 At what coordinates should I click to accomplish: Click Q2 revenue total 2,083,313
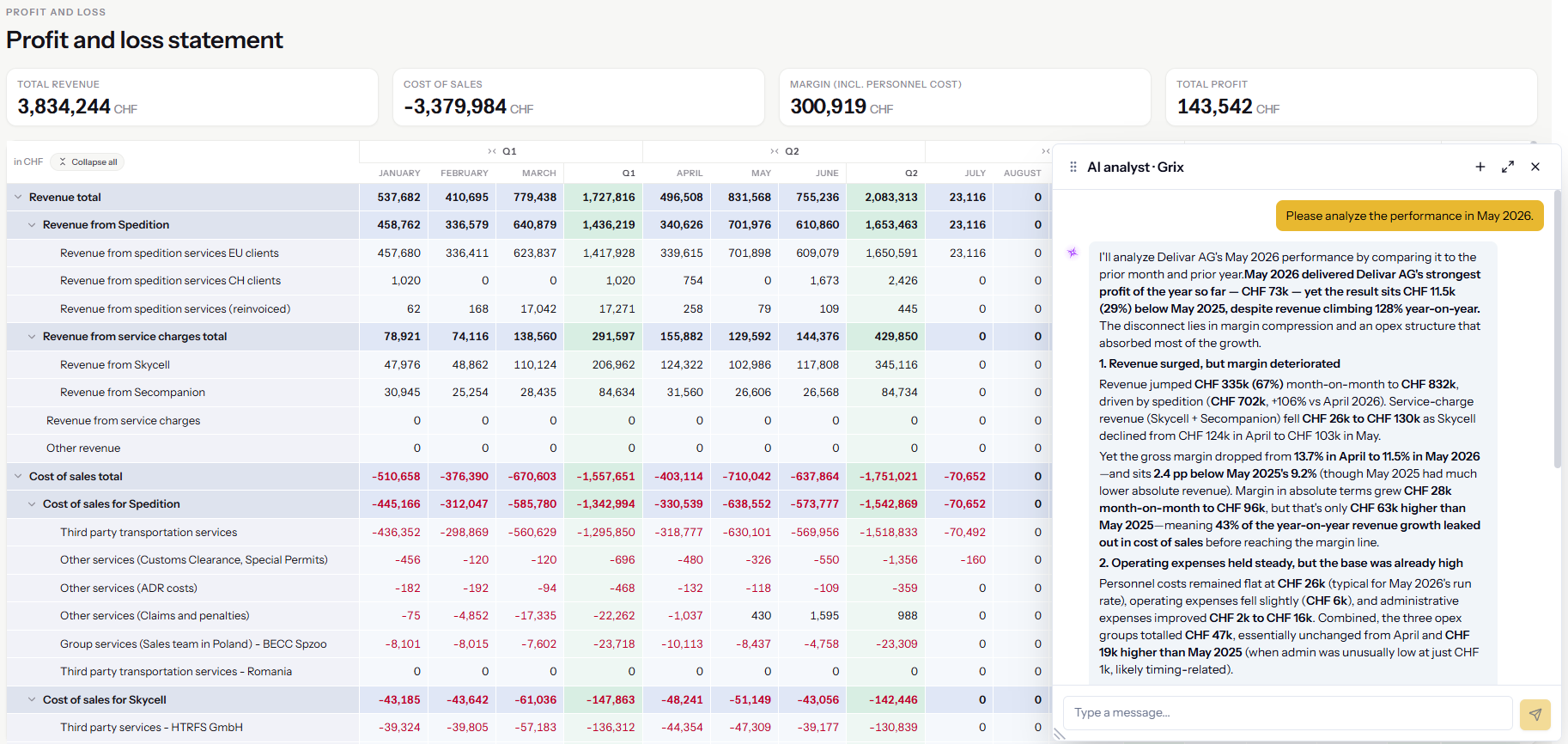click(891, 197)
